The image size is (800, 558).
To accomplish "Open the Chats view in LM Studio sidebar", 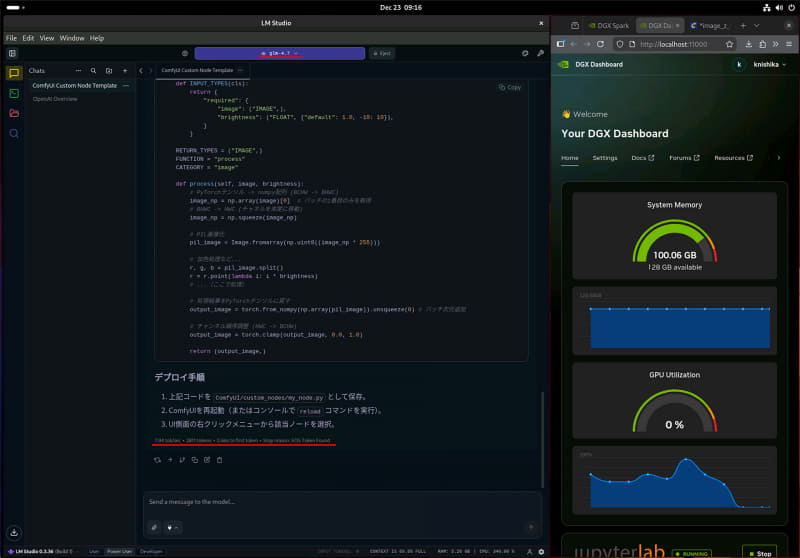I will coord(14,73).
